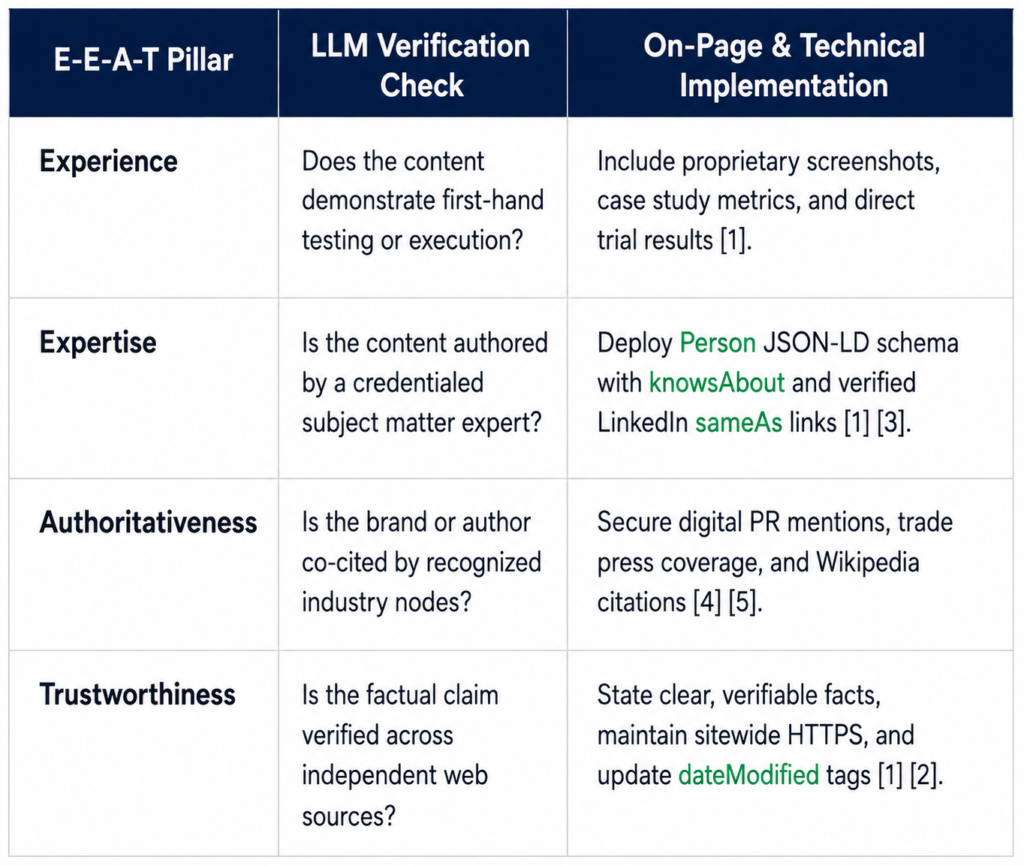This screenshot has height=866, width=1024.
Task: Select the 'credentialed subject matter expert' cell
Action: point(424,383)
